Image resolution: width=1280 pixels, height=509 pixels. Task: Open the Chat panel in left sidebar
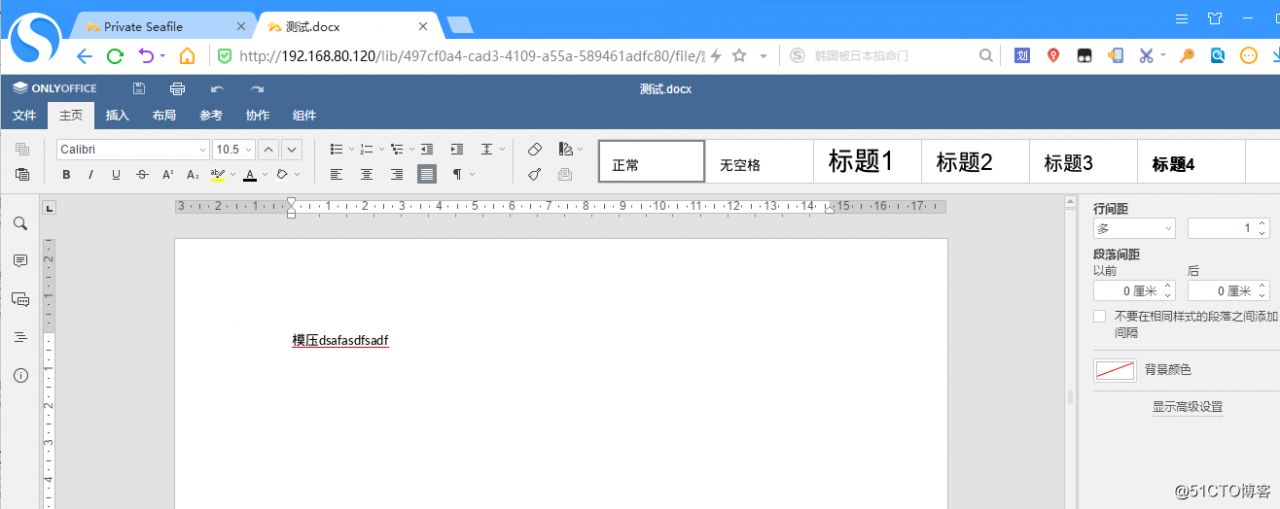20,299
